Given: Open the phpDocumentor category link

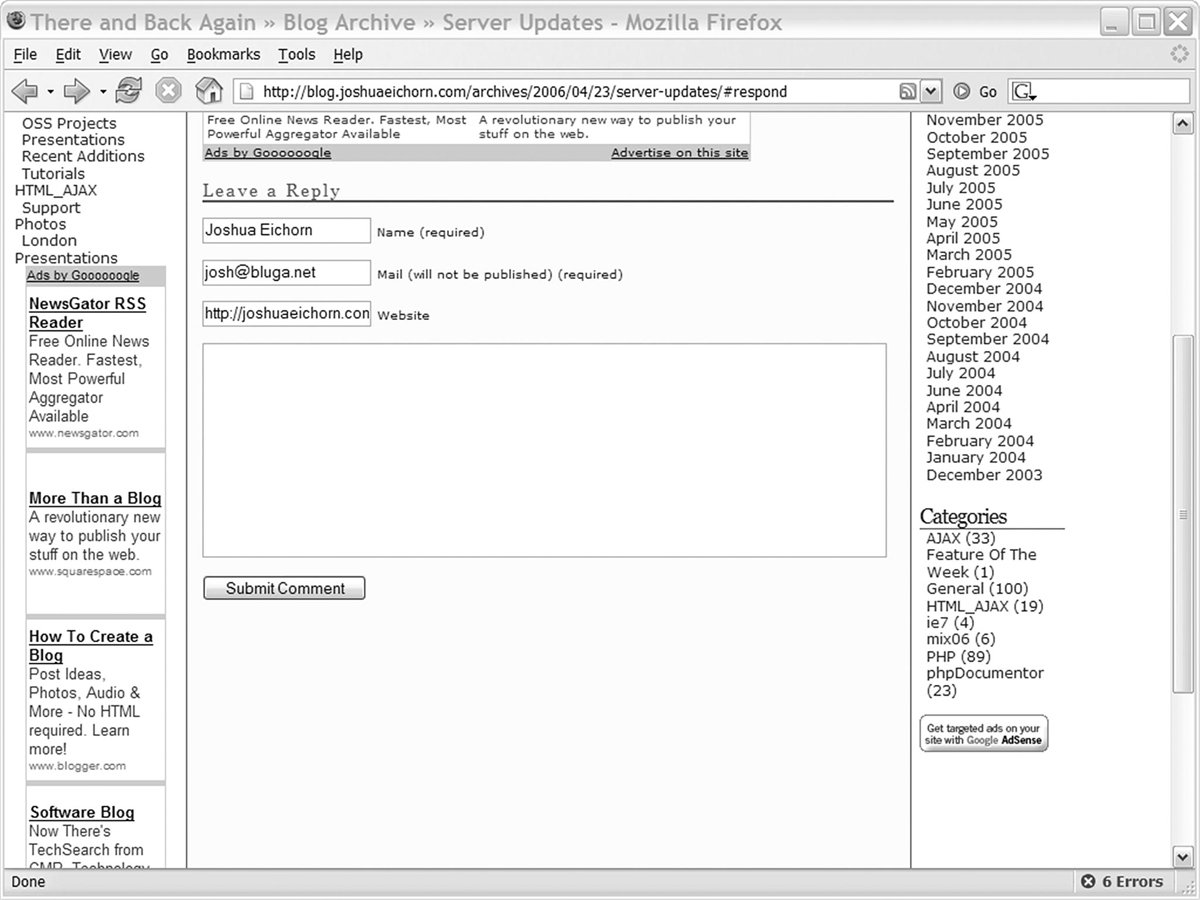Looking at the screenshot, I should coord(985,682).
